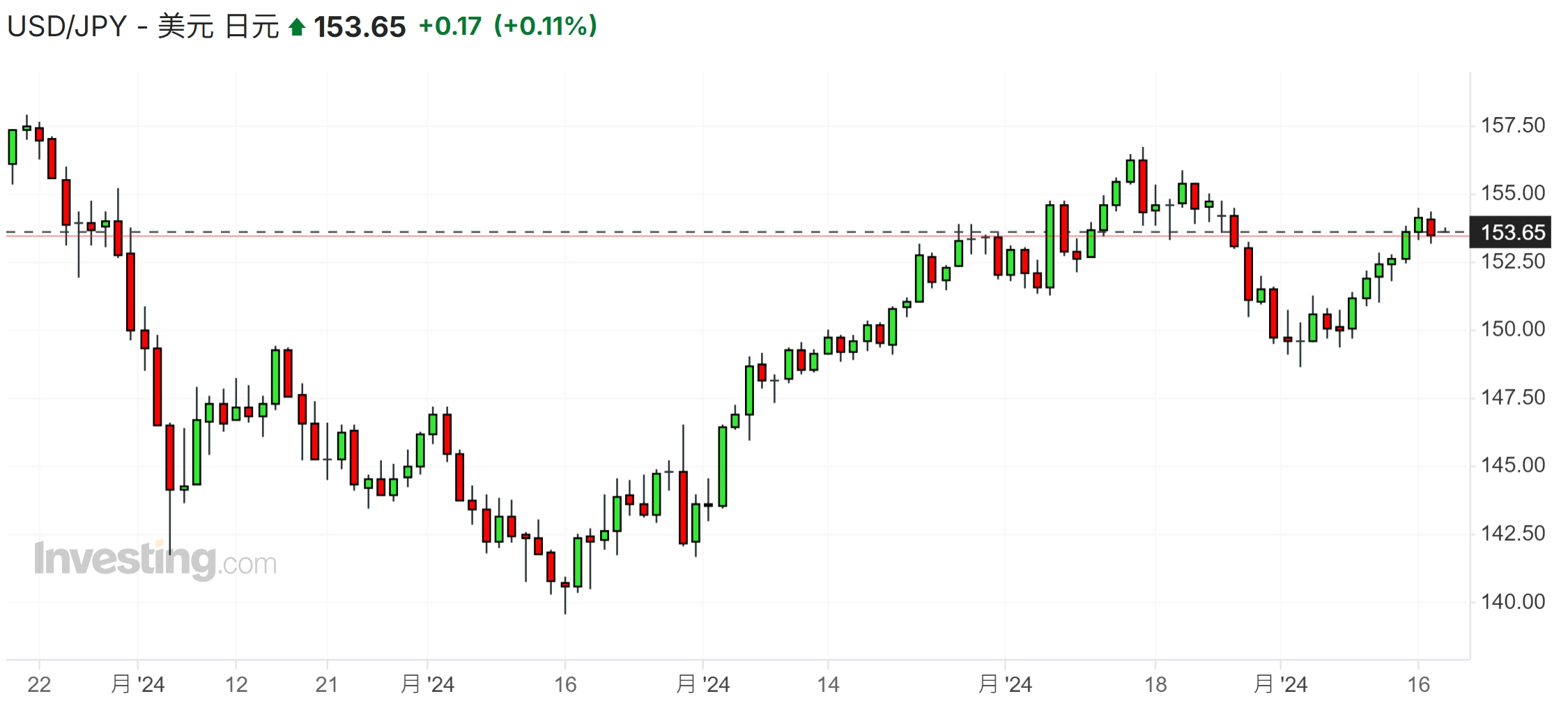
Task: Click the 150.00 price axis label
Action: (x=1512, y=329)
